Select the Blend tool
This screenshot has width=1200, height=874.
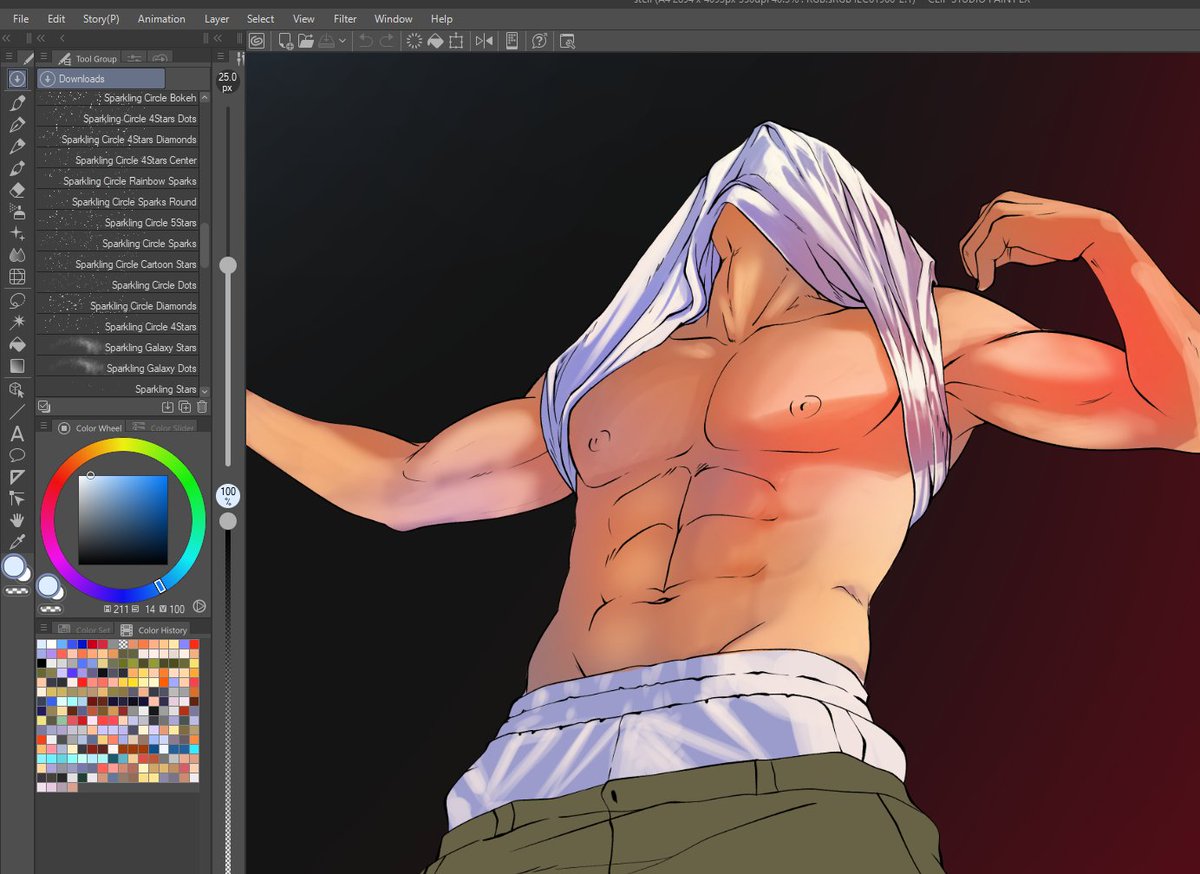pyautogui.click(x=17, y=256)
